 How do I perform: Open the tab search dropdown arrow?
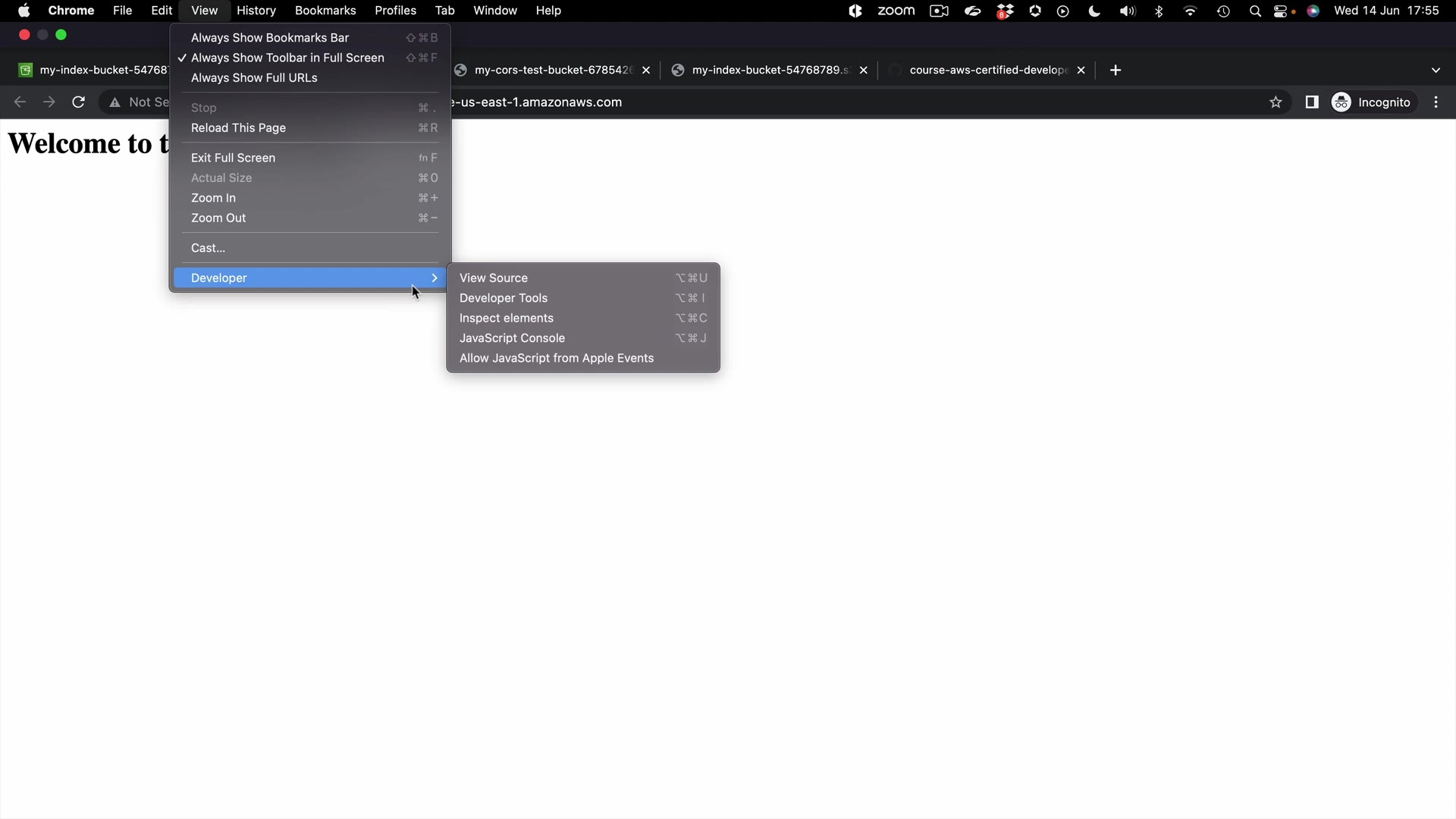[1435, 70]
